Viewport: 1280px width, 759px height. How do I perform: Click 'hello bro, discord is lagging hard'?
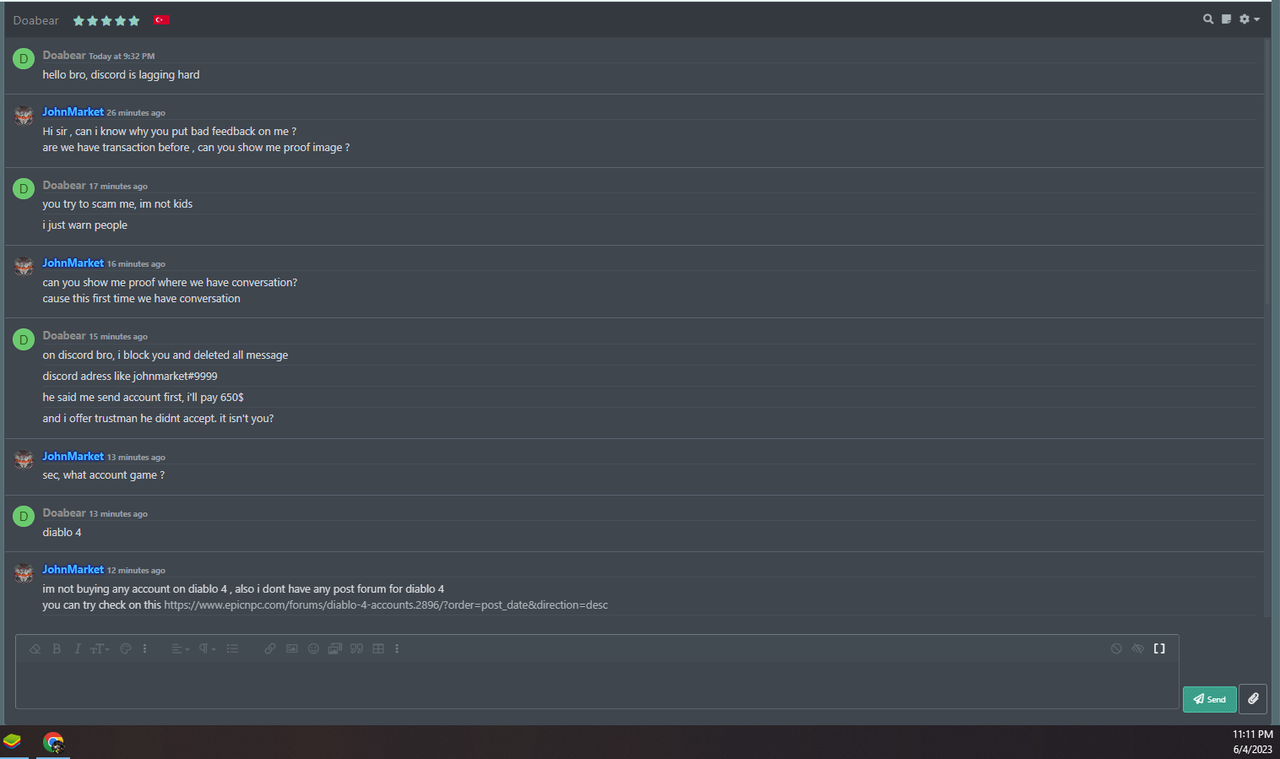(x=121, y=75)
